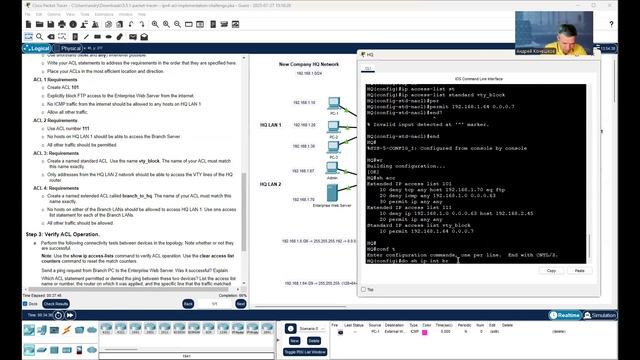
Task: Click the Print toolbar icon
Action: pyautogui.click(x=62, y=24)
